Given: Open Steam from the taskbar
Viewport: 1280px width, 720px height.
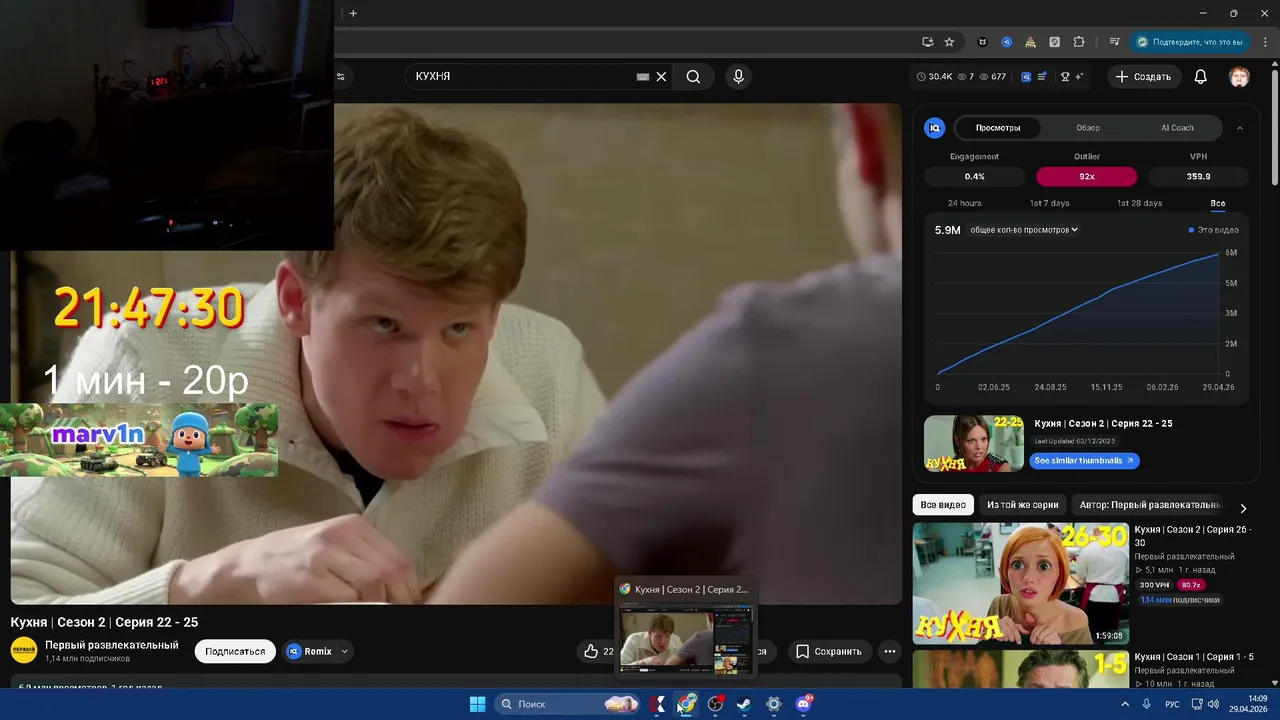Looking at the screenshot, I should 744,704.
